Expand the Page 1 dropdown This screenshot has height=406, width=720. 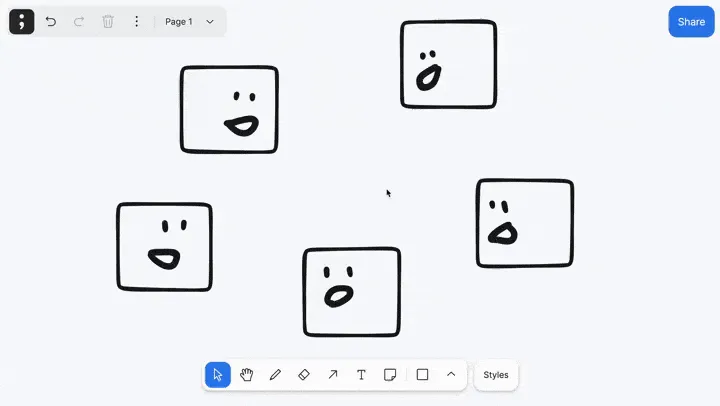(189, 21)
